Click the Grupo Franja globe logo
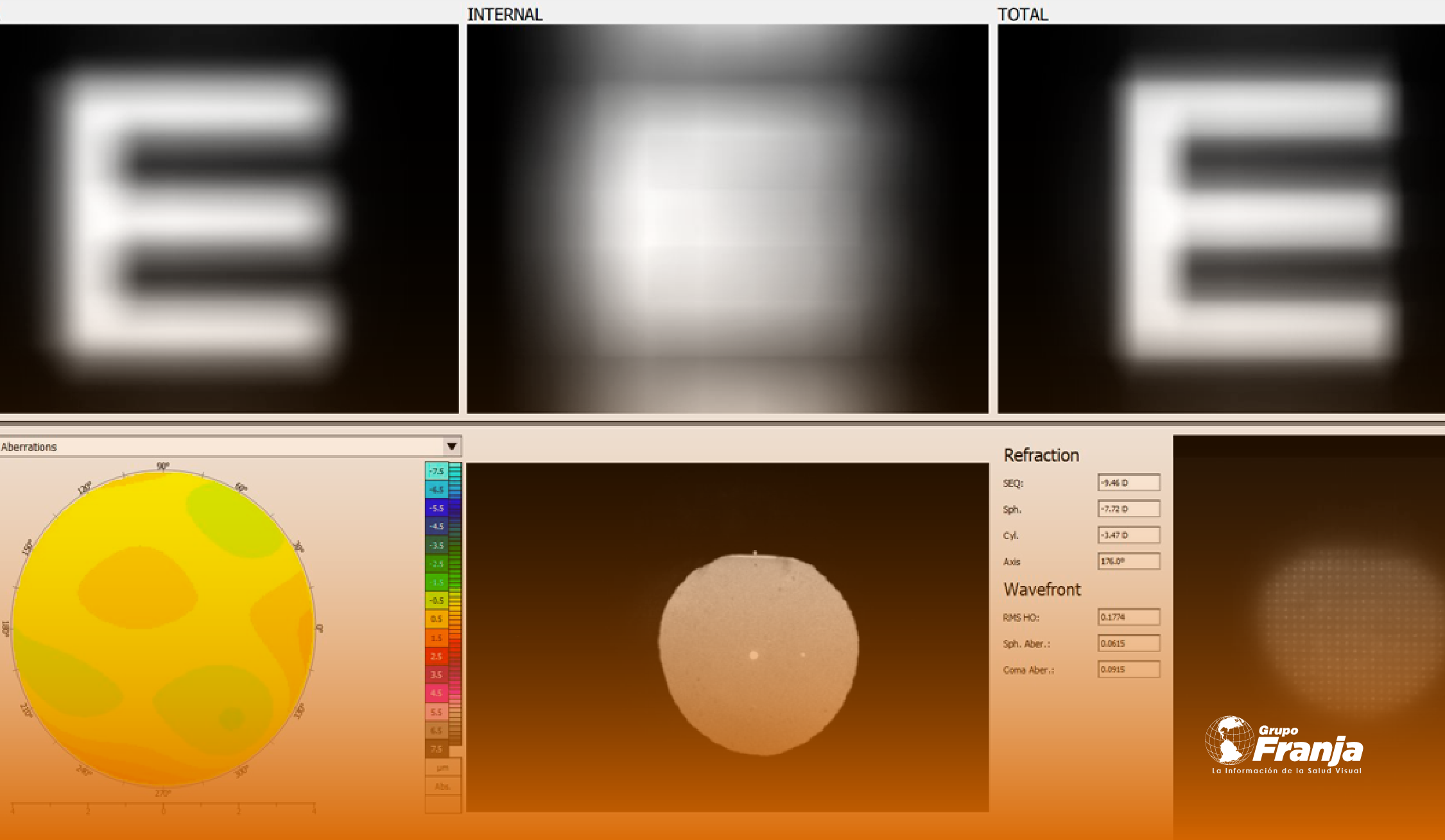1445x840 pixels. pyautogui.click(x=1229, y=740)
